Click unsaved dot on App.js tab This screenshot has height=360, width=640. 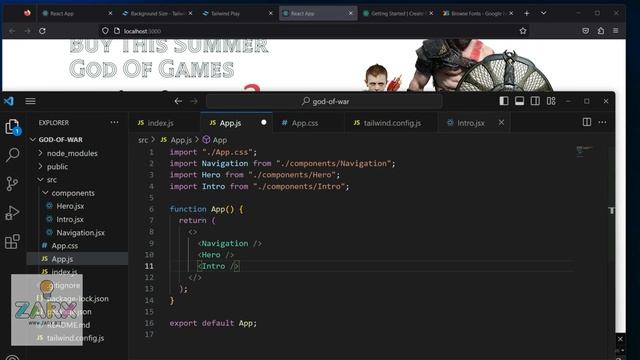tap(264, 122)
